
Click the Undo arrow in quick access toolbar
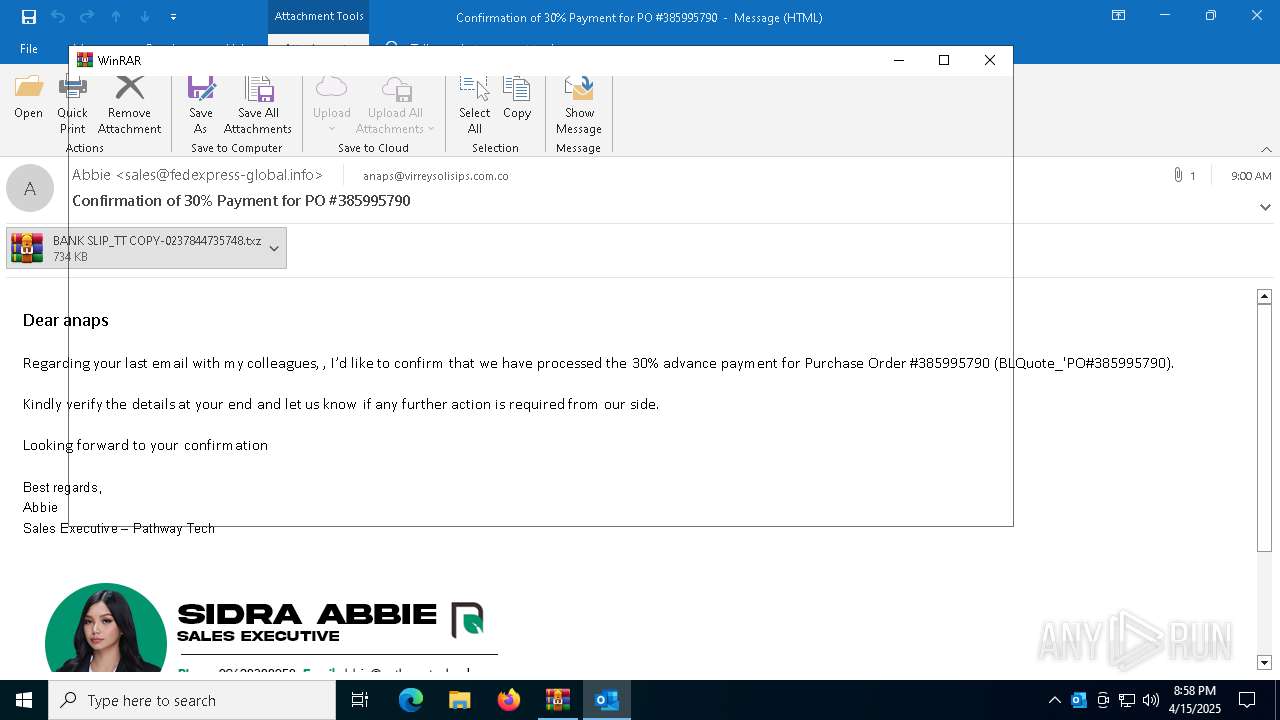pos(58,17)
